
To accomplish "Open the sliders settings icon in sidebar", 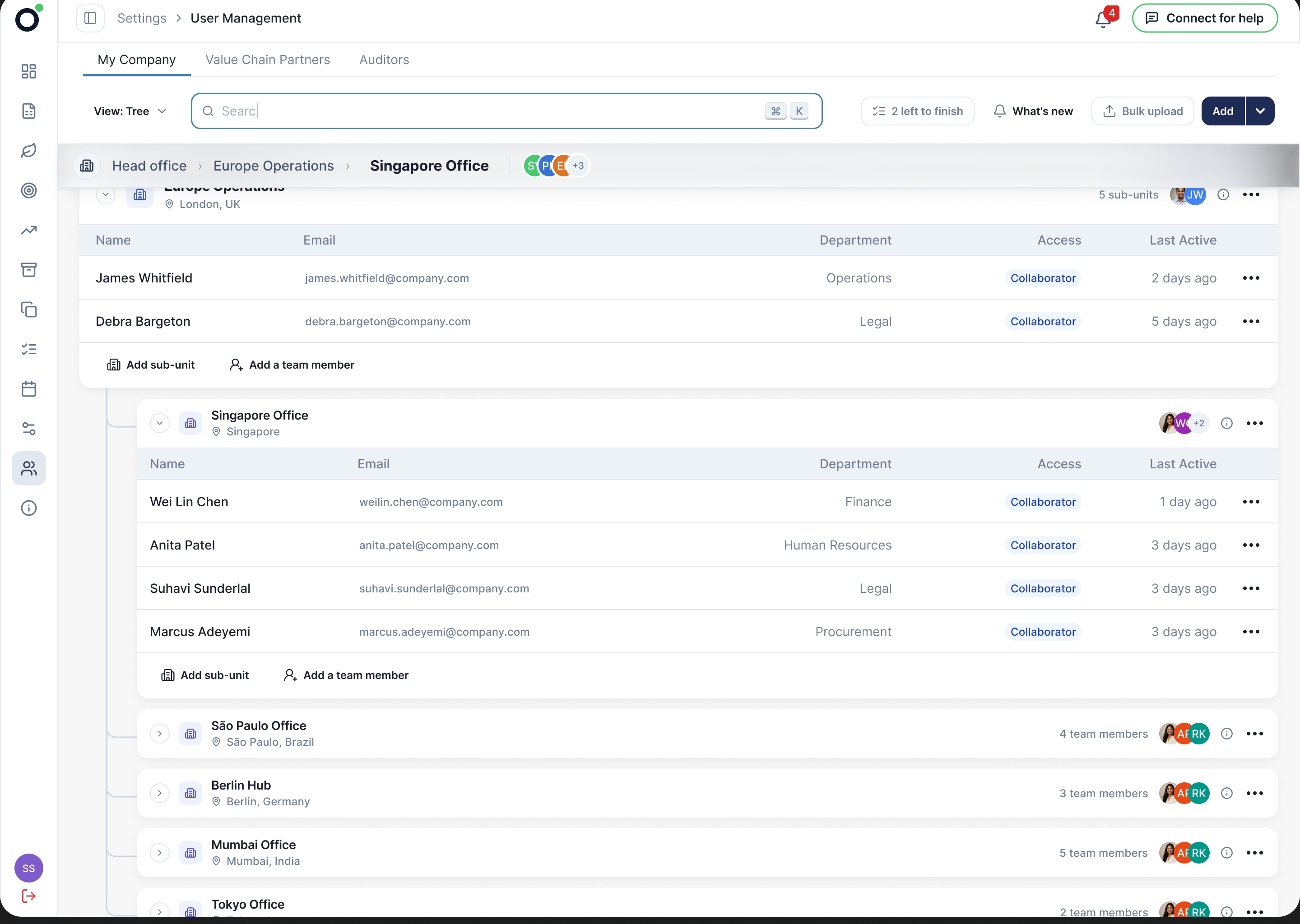I will click(x=28, y=429).
